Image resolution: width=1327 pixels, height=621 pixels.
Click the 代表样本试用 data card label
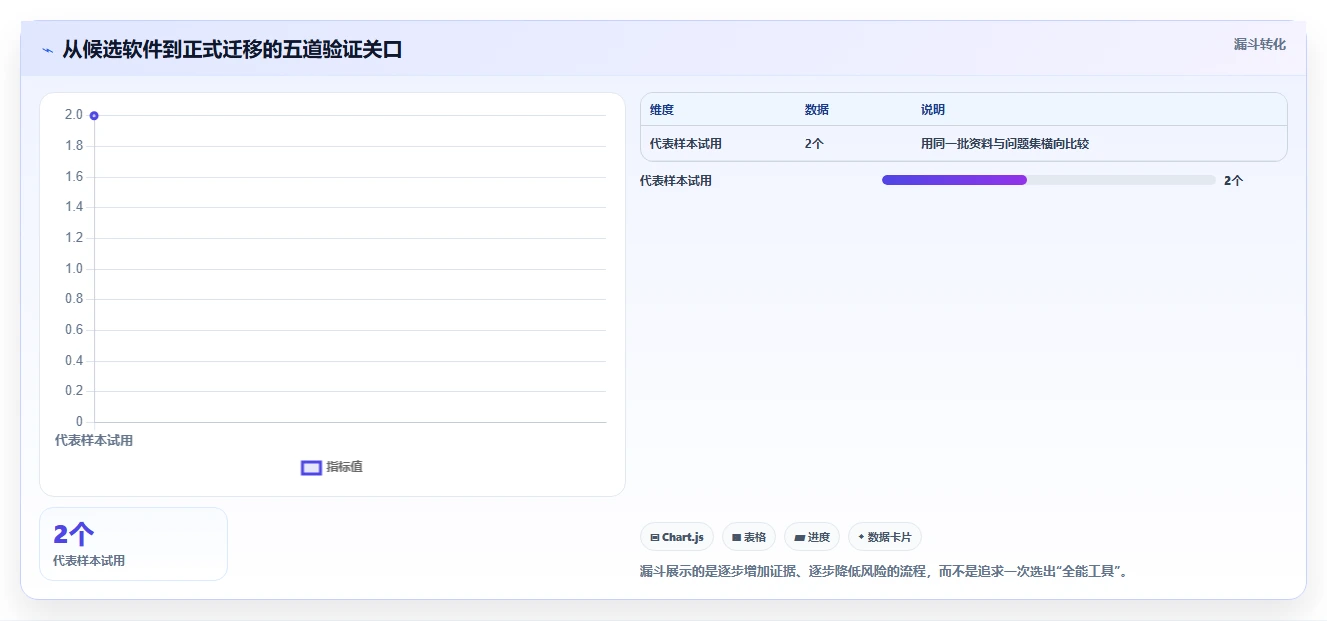click(89, 561)
